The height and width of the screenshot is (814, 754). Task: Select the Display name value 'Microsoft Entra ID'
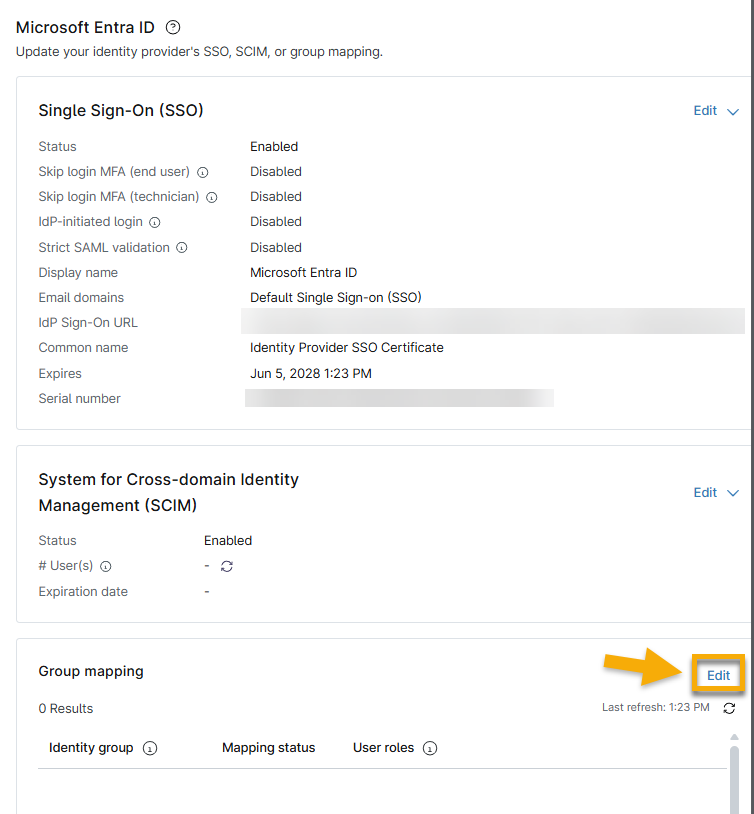click(x=303, y=273)
